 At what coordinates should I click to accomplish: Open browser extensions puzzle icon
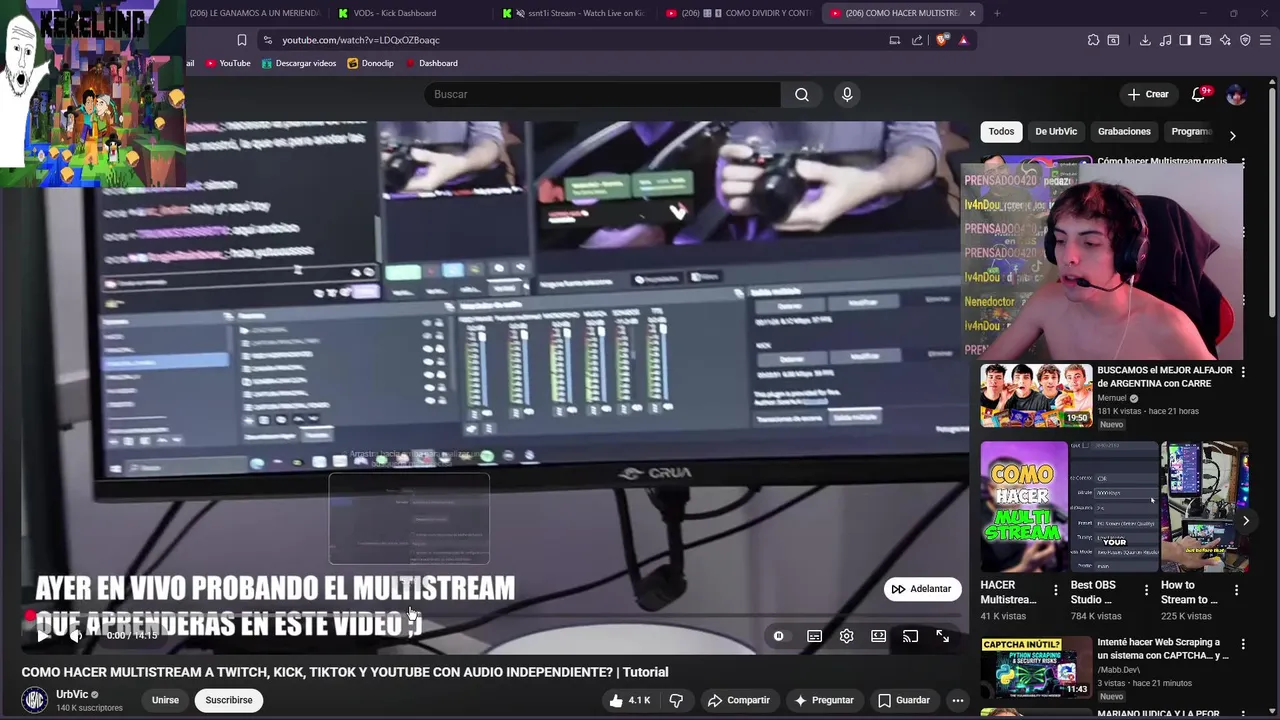1093,40
